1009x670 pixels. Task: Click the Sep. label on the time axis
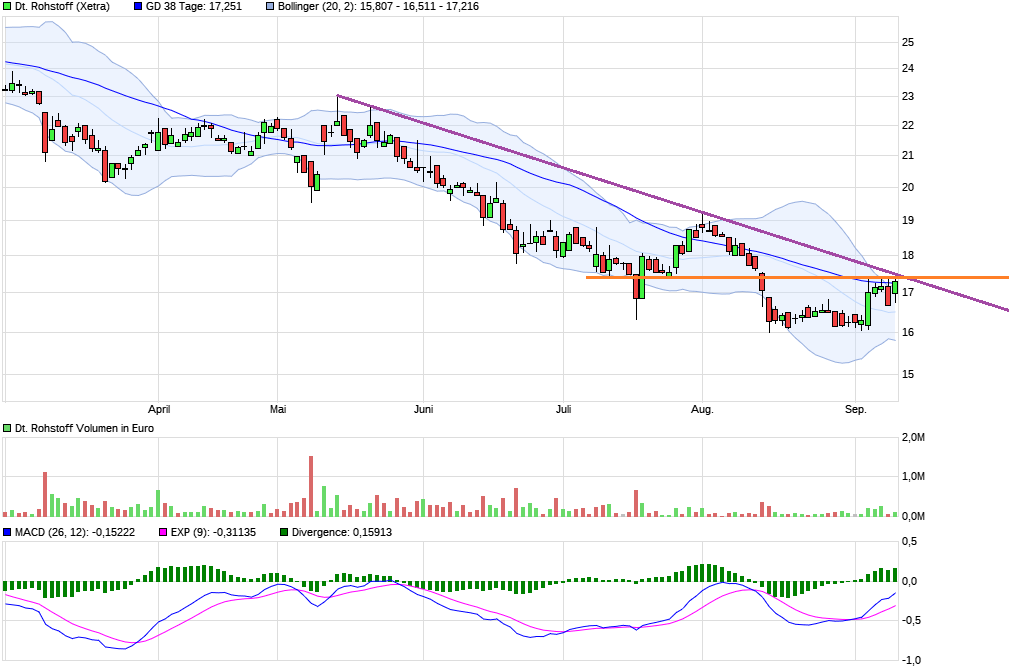coord(856,409)
